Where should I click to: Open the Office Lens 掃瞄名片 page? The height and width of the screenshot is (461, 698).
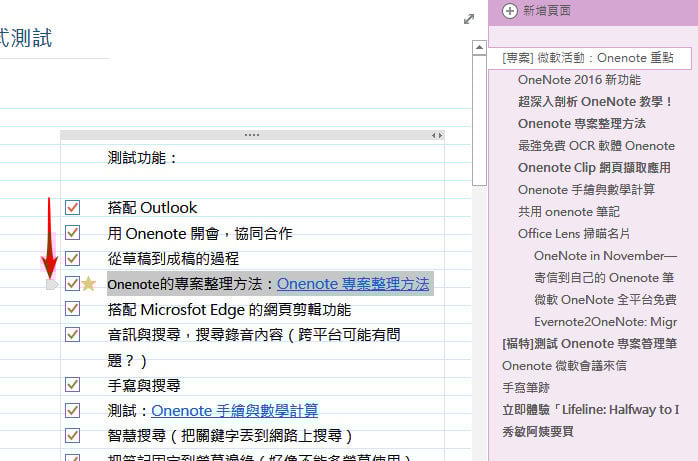[x=574, y=234]
